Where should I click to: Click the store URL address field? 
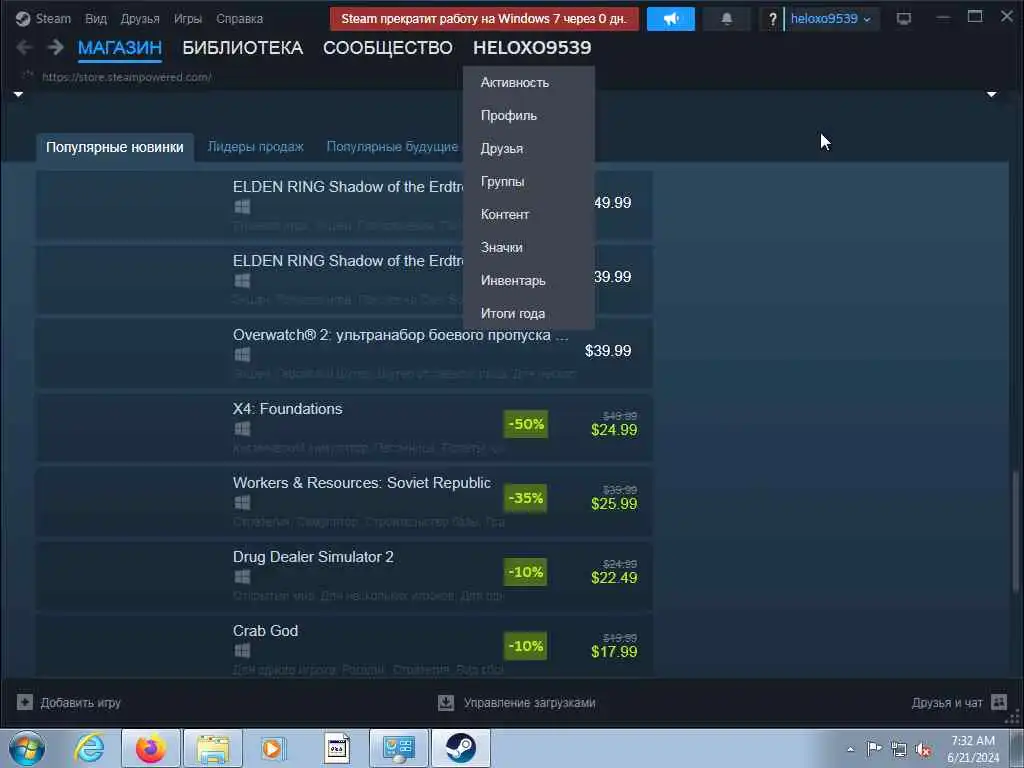tap(127, 77)
